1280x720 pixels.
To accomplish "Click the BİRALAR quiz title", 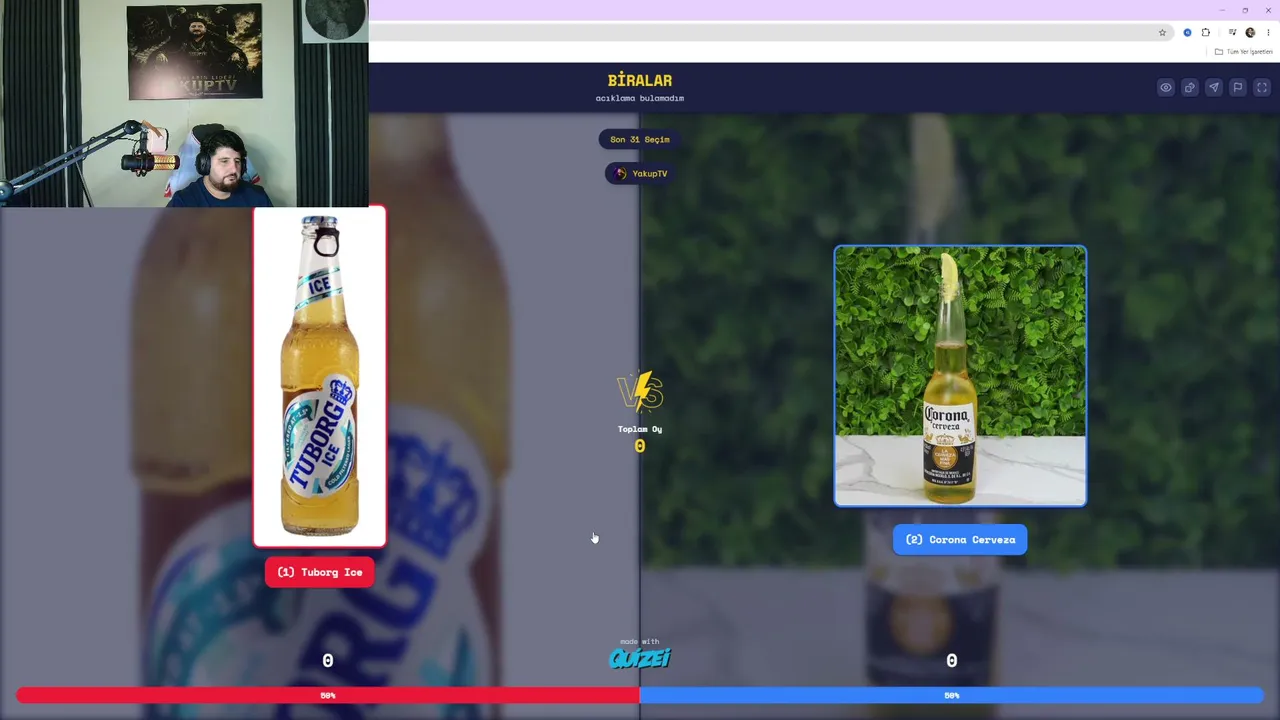I will 640,81.
